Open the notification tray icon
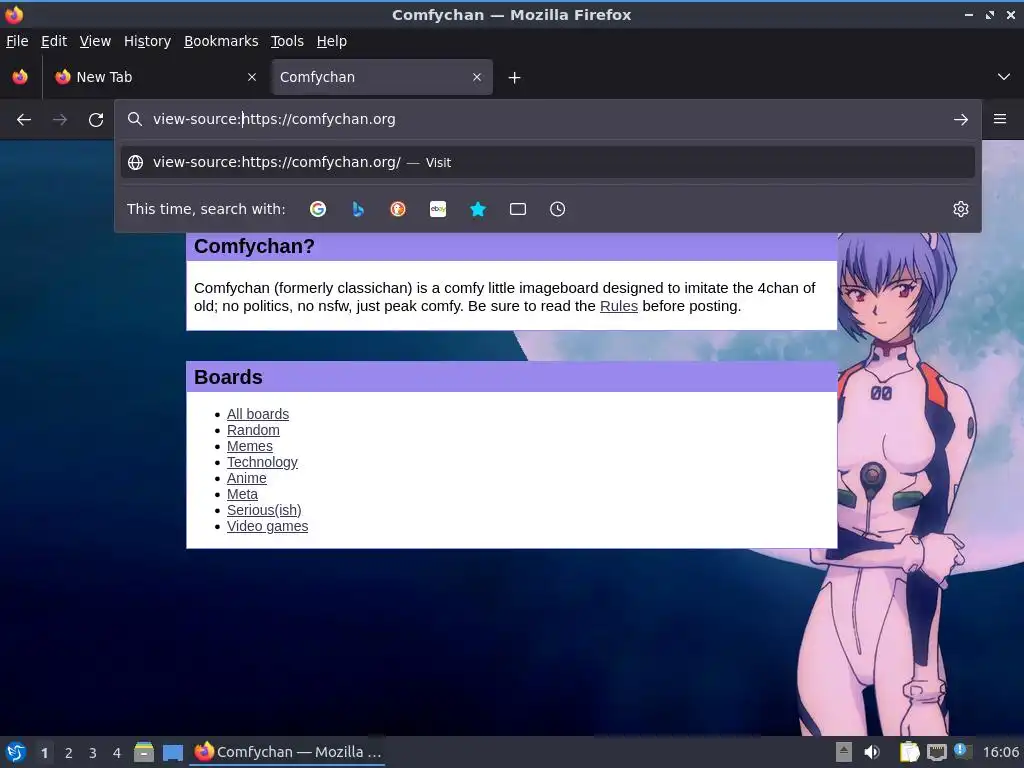Image resolution: width=1024 pixels, height=768 pixels. pyautogui.click(x=961, y=750)
